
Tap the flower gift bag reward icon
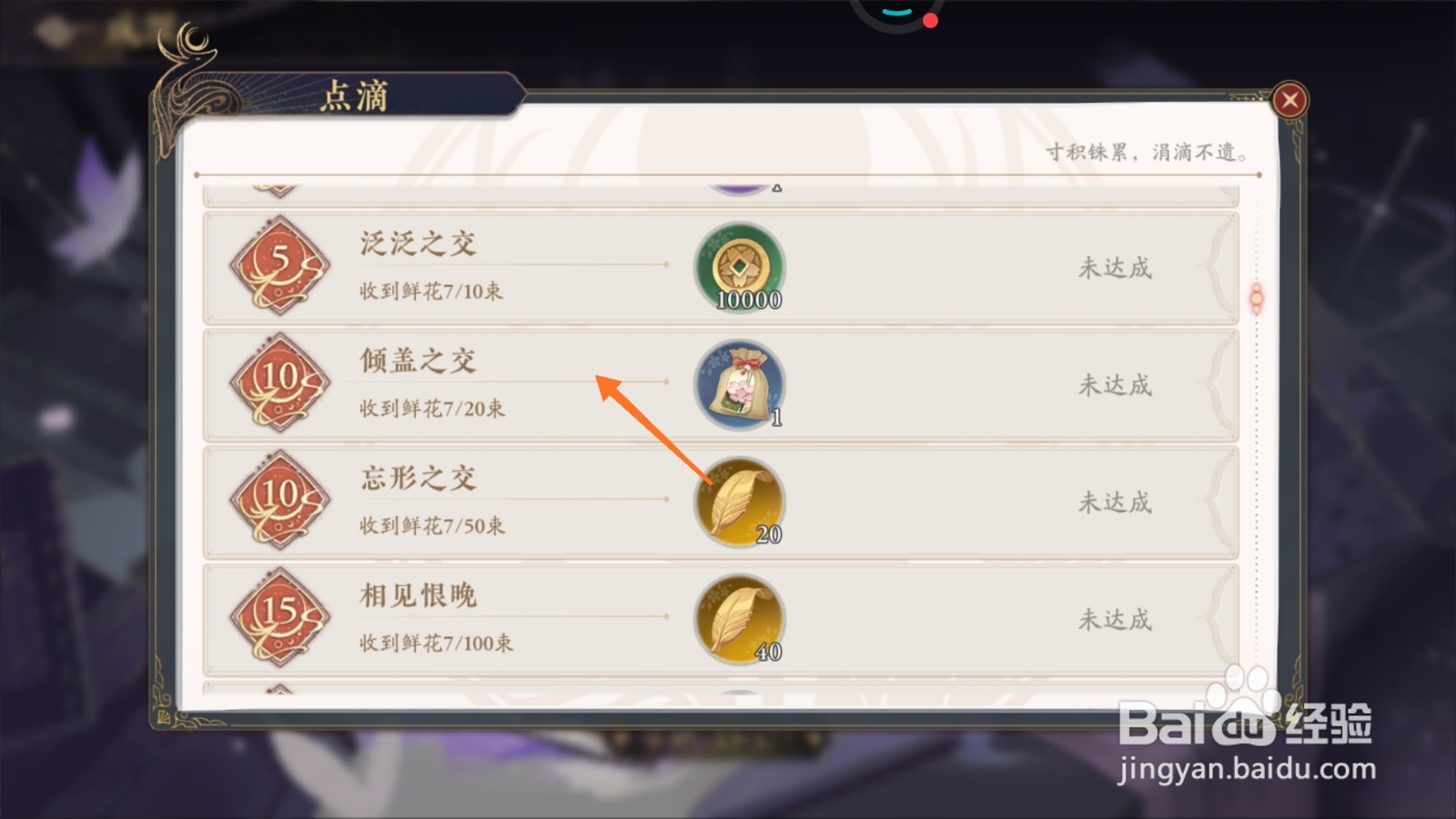(x=740, y=385)
